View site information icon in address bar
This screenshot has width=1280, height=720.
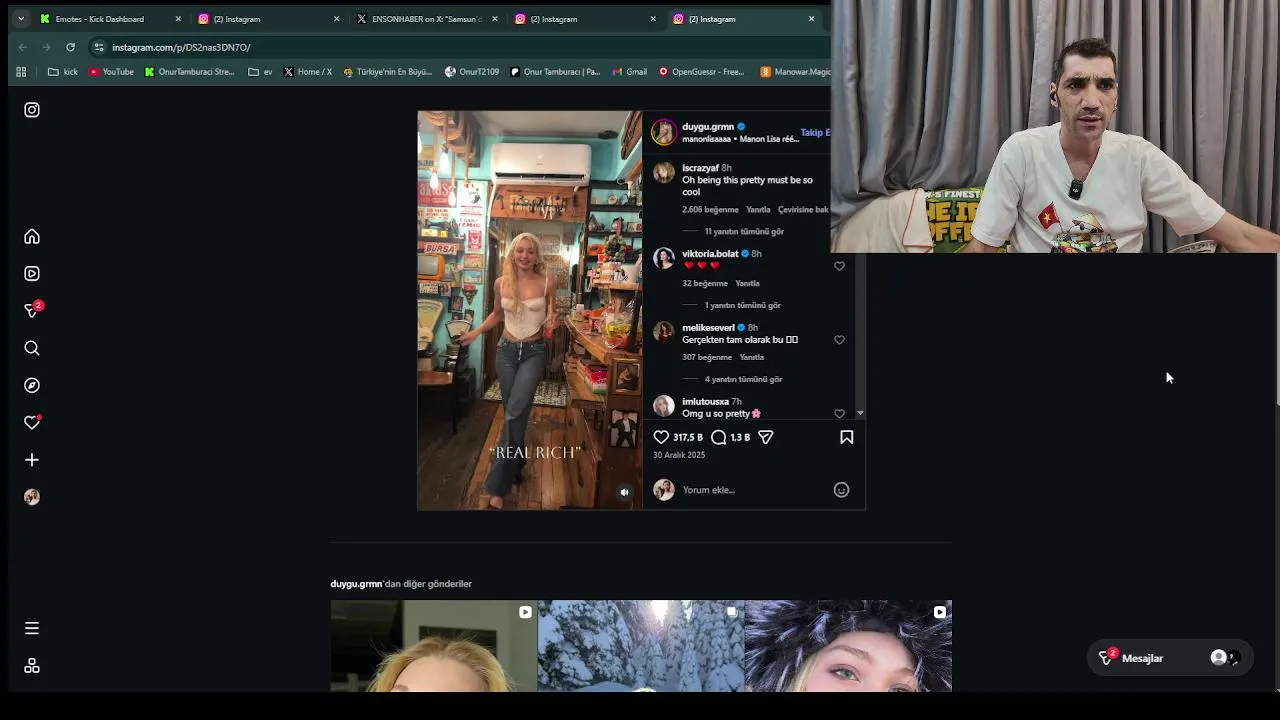[98, 47]
